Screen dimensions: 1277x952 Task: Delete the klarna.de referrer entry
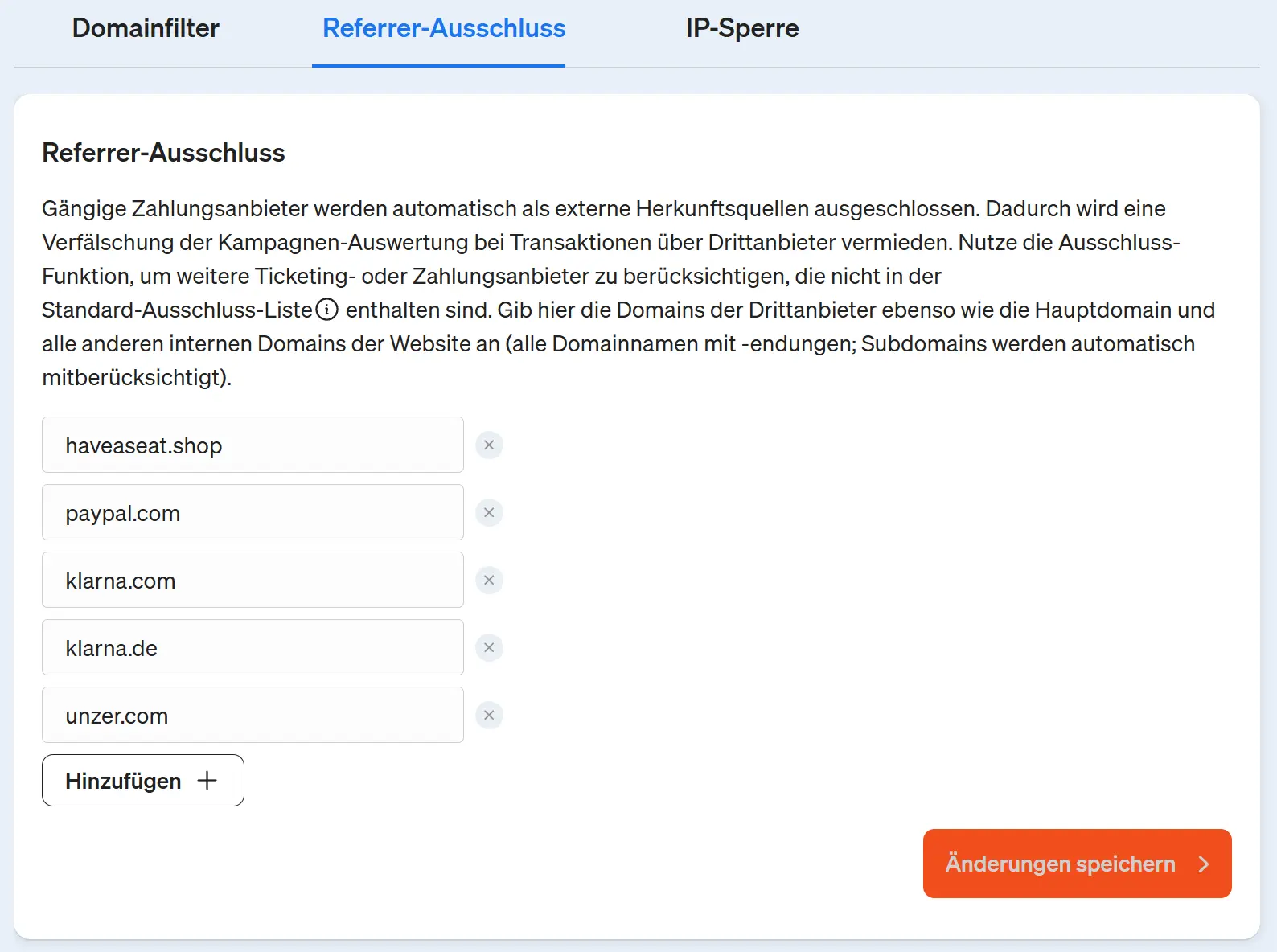tap(489, 647)
